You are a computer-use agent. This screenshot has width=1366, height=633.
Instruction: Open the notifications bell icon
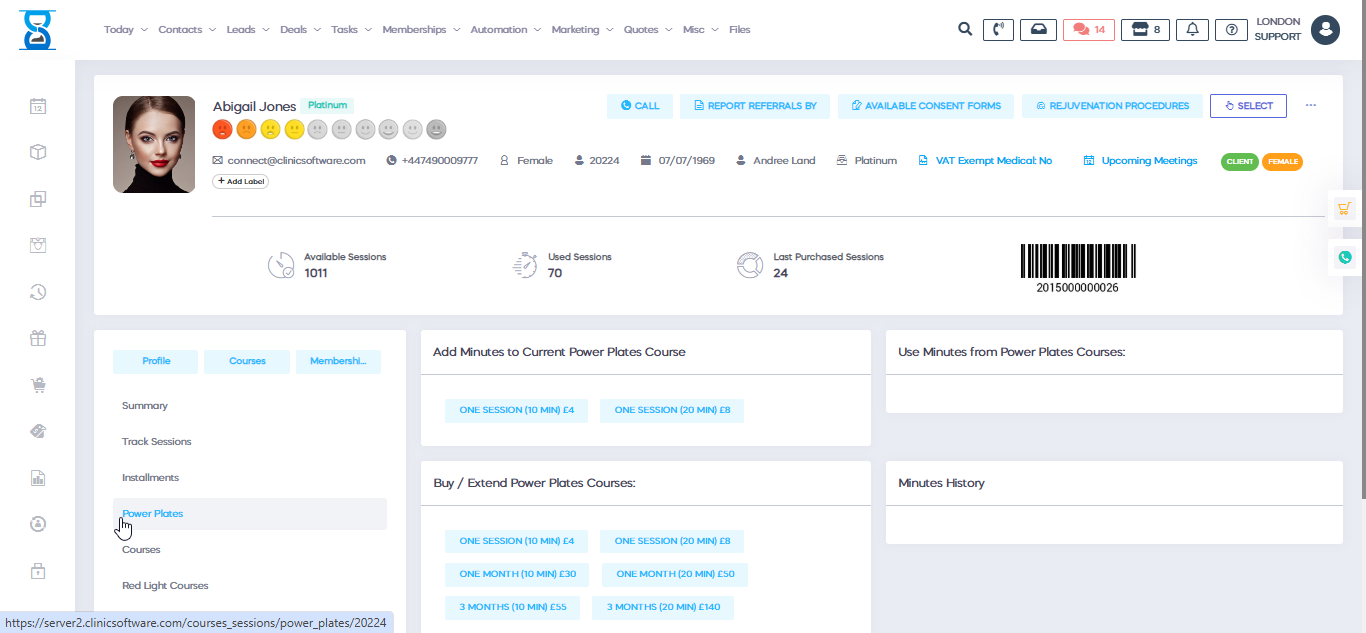coord(1192,30)
